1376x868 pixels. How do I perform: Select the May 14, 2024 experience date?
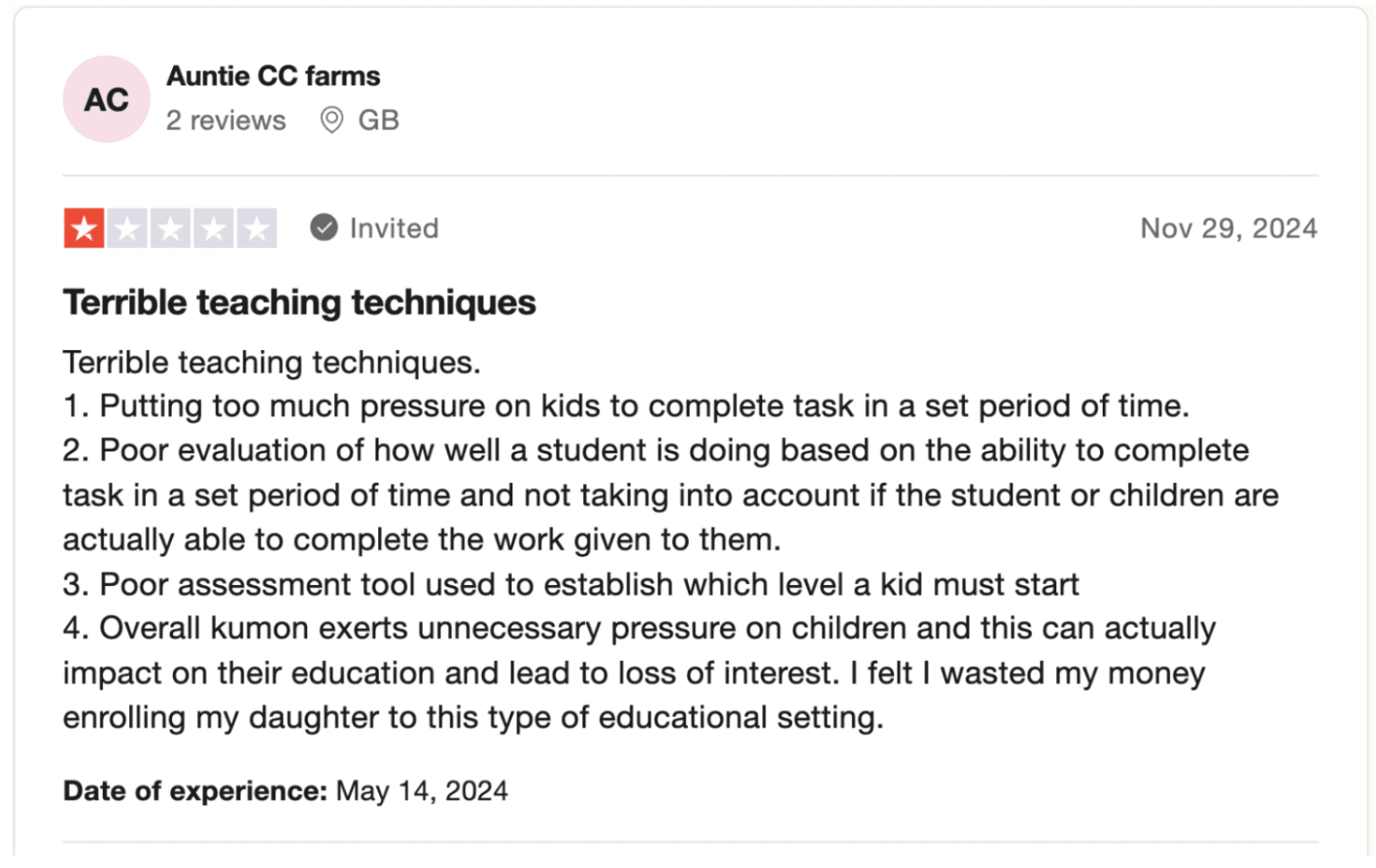420,790
